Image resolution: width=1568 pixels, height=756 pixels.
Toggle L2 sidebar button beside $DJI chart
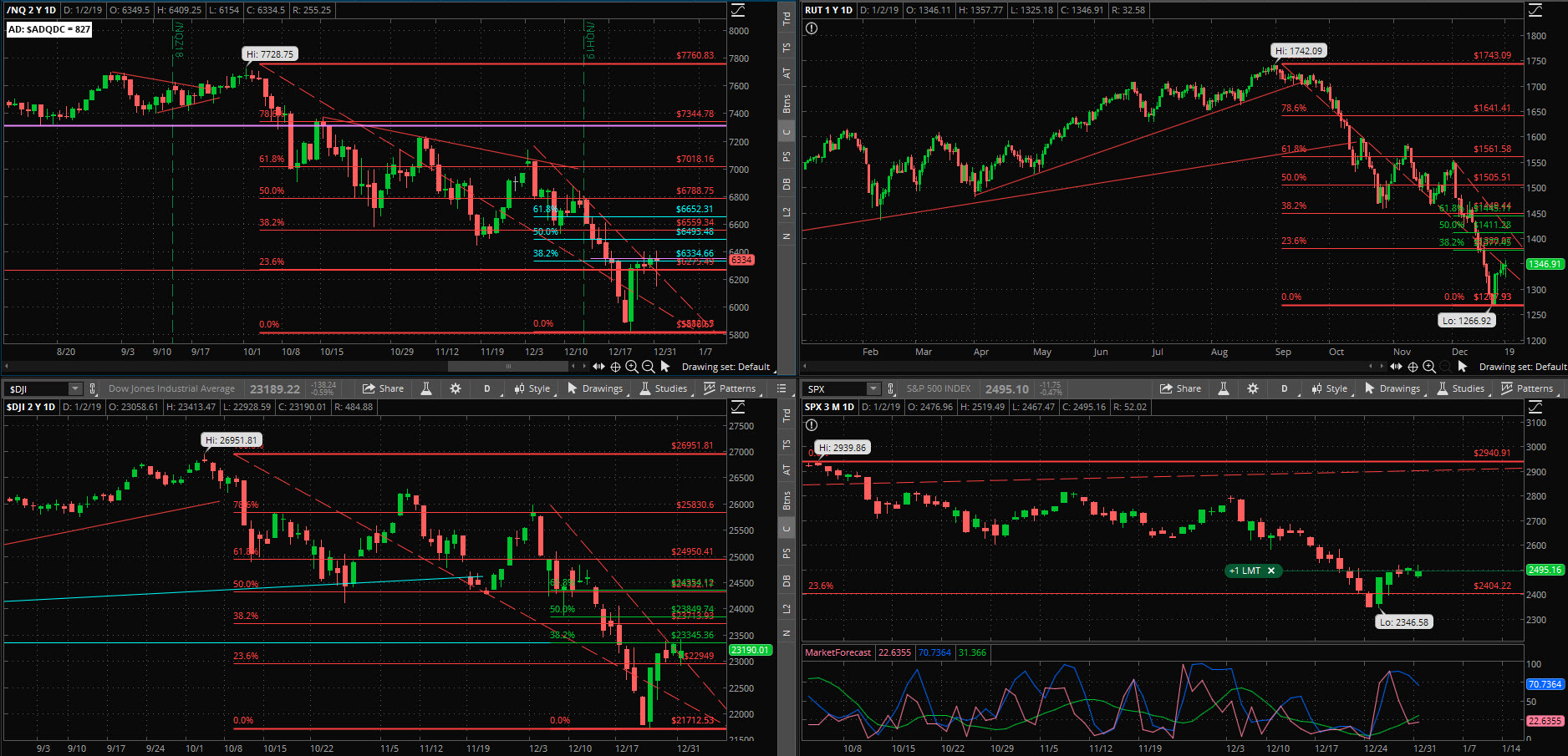pyautogui.click(x=787, y=609)
